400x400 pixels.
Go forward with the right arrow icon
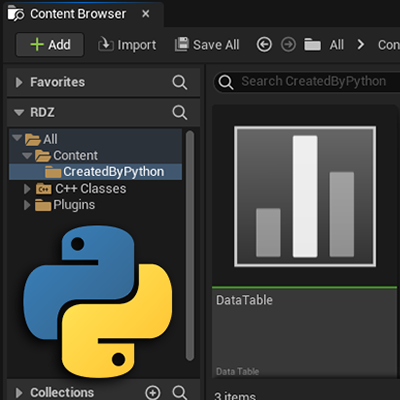288,44
